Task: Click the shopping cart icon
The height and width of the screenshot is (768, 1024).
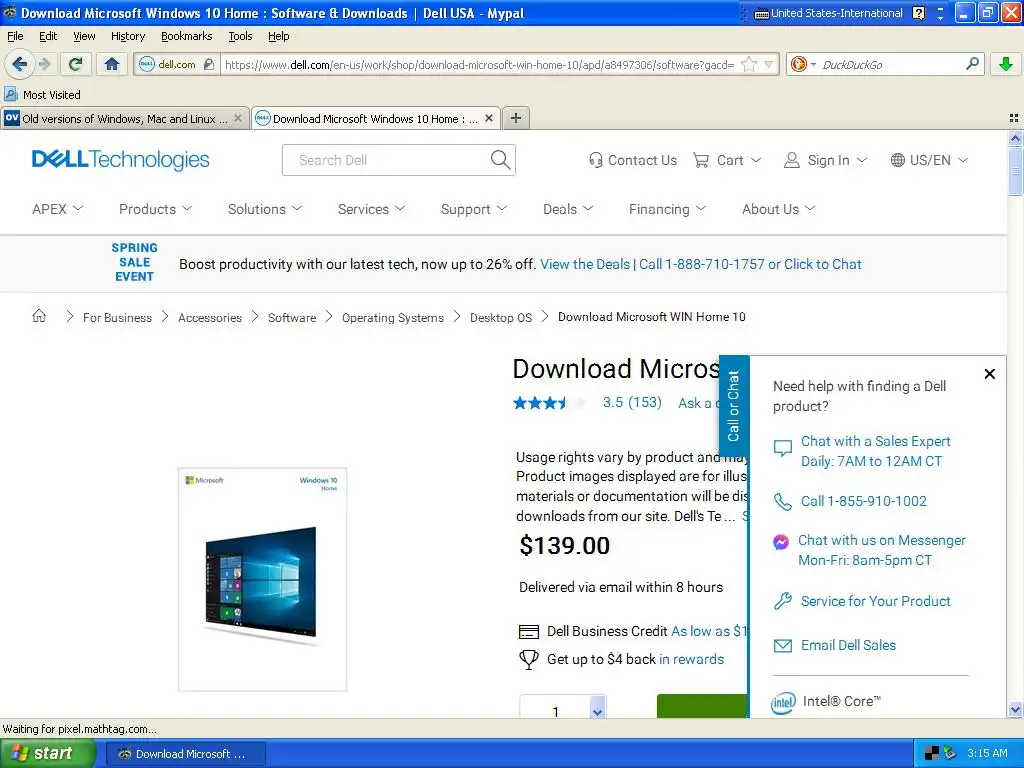Action: tap(701, 160)
